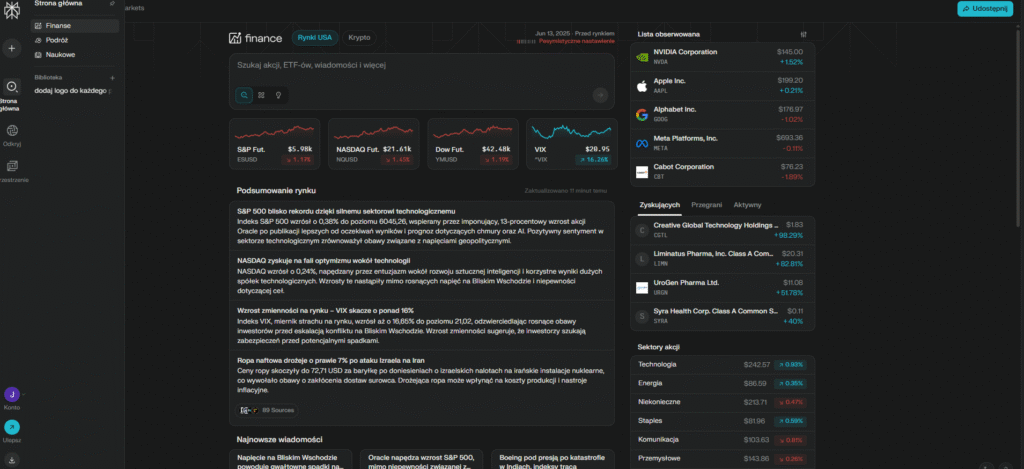Click the Ulepsz upgrade arrow icon
1024x469 pixels.
pyautogui.click(x=12, y=427)
